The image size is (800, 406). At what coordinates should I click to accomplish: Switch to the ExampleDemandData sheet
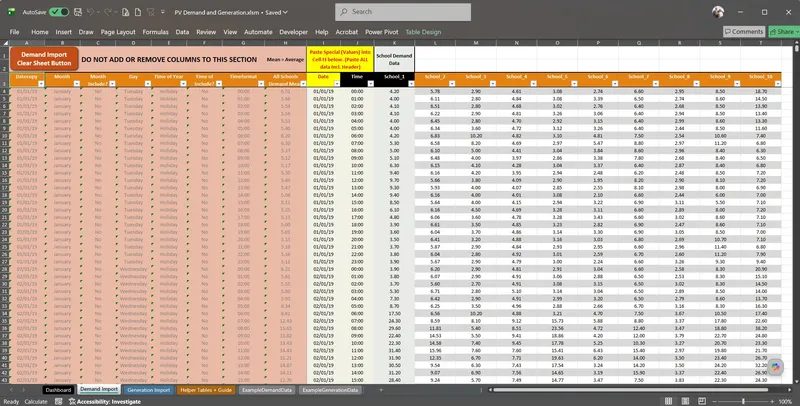click(x=267, y=390)
